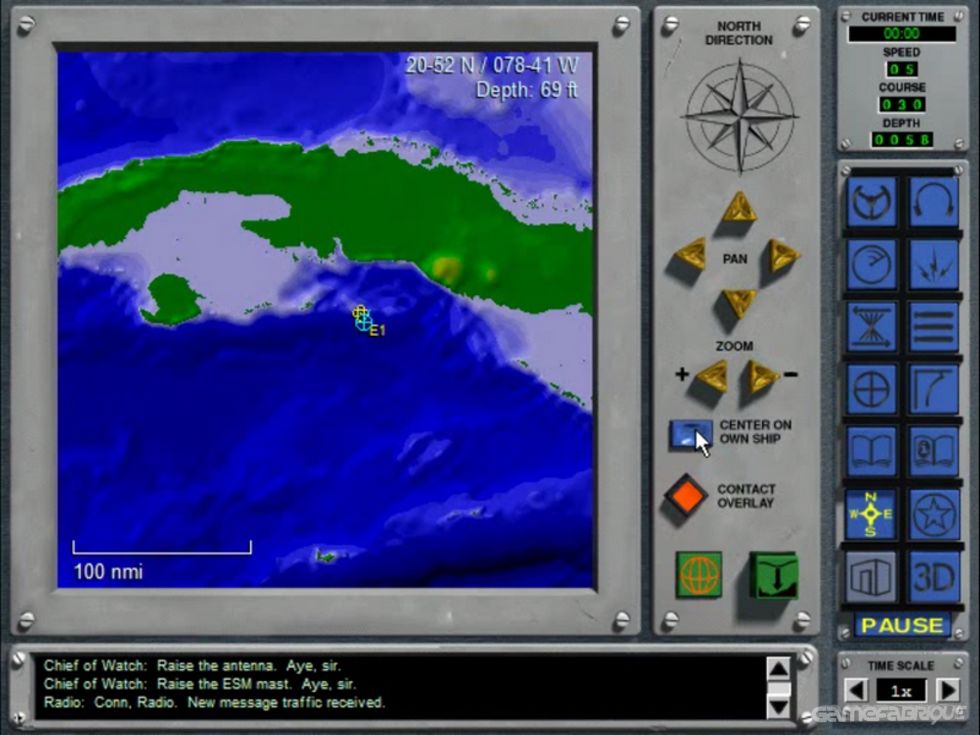This screenshot has width=980, height=735.
Task: Click the green down-arrow tray icon
Action: [x=773, y=575]
